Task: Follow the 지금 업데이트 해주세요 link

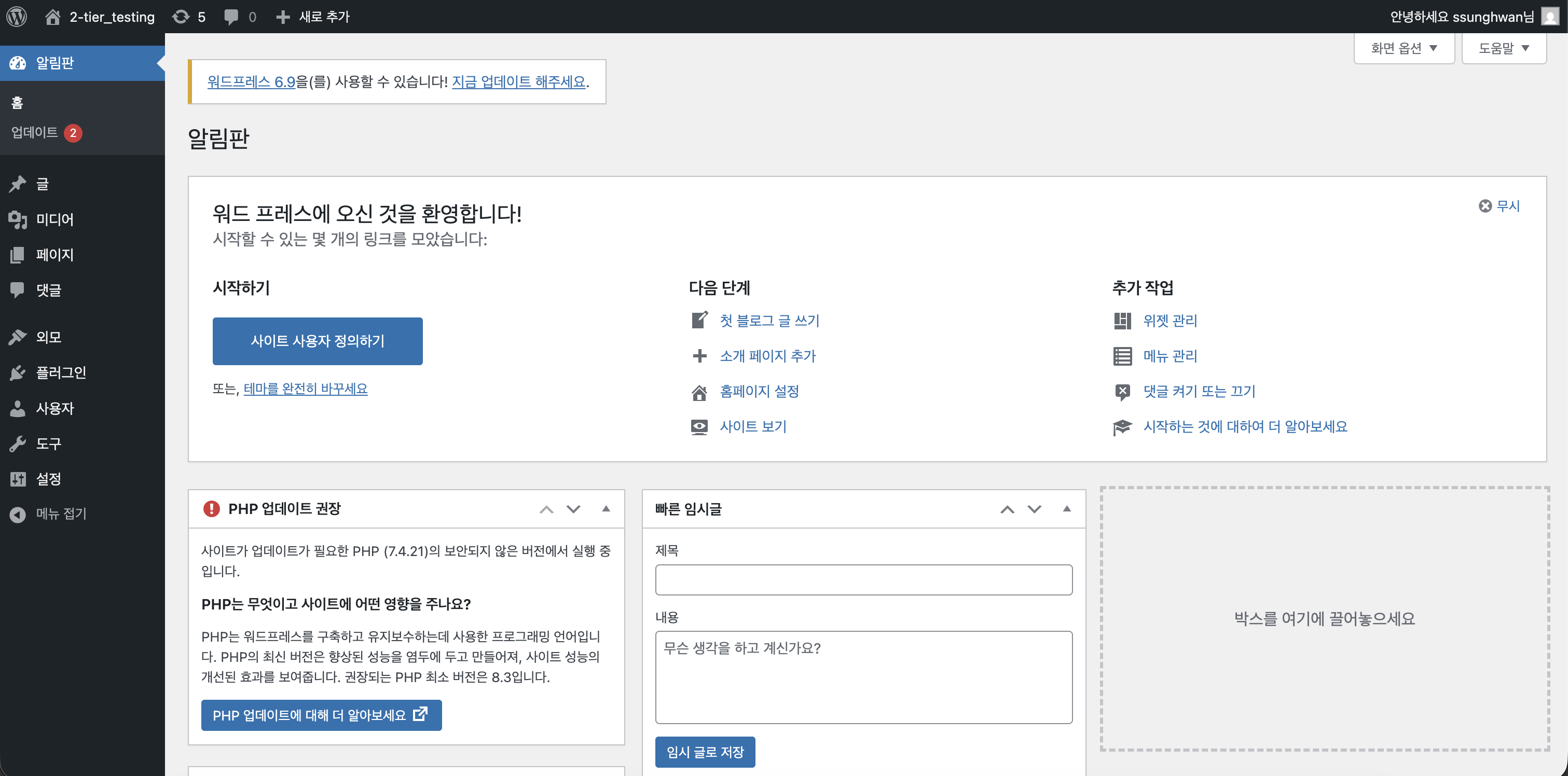Action: [519, 81]
